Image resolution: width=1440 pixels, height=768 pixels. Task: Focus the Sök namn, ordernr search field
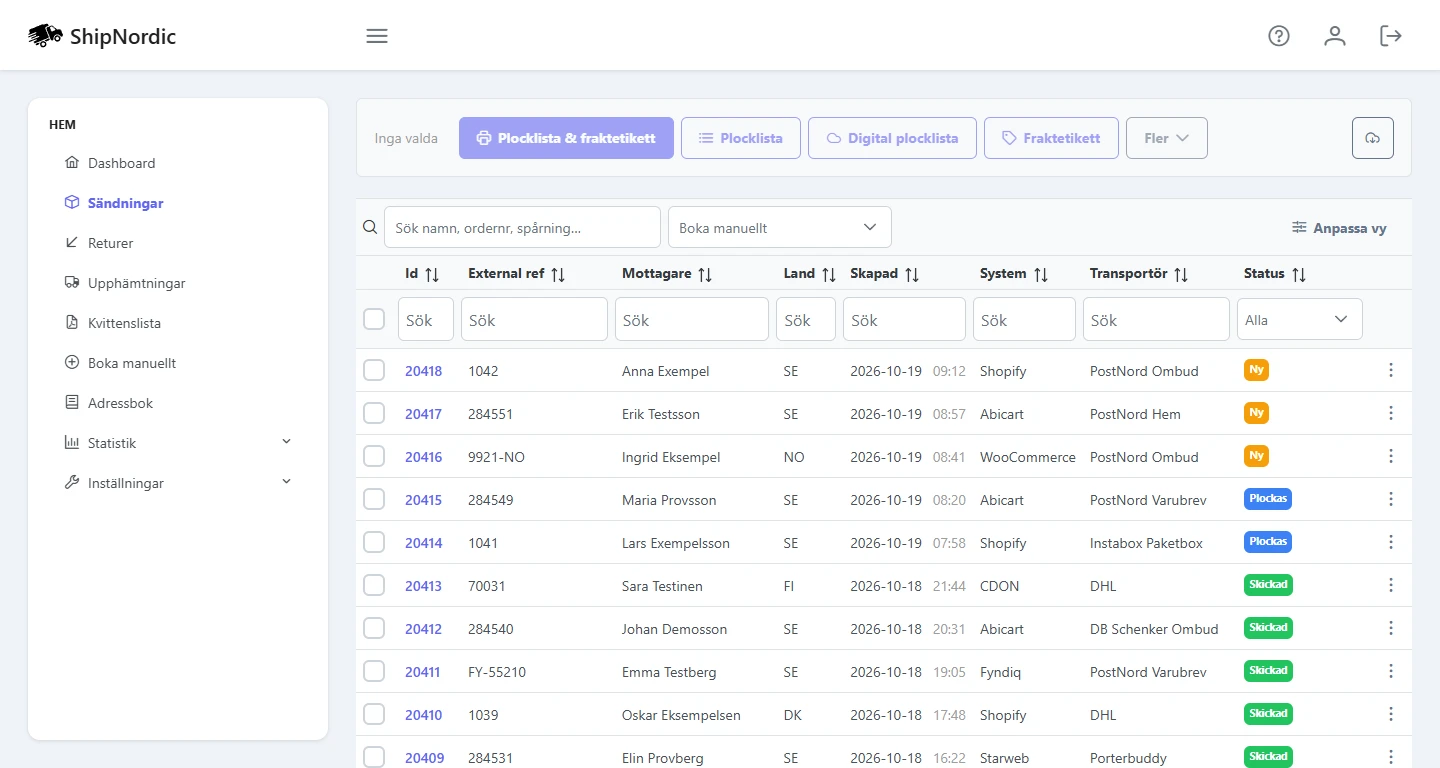pyautogui.click(x=522, y=227)
